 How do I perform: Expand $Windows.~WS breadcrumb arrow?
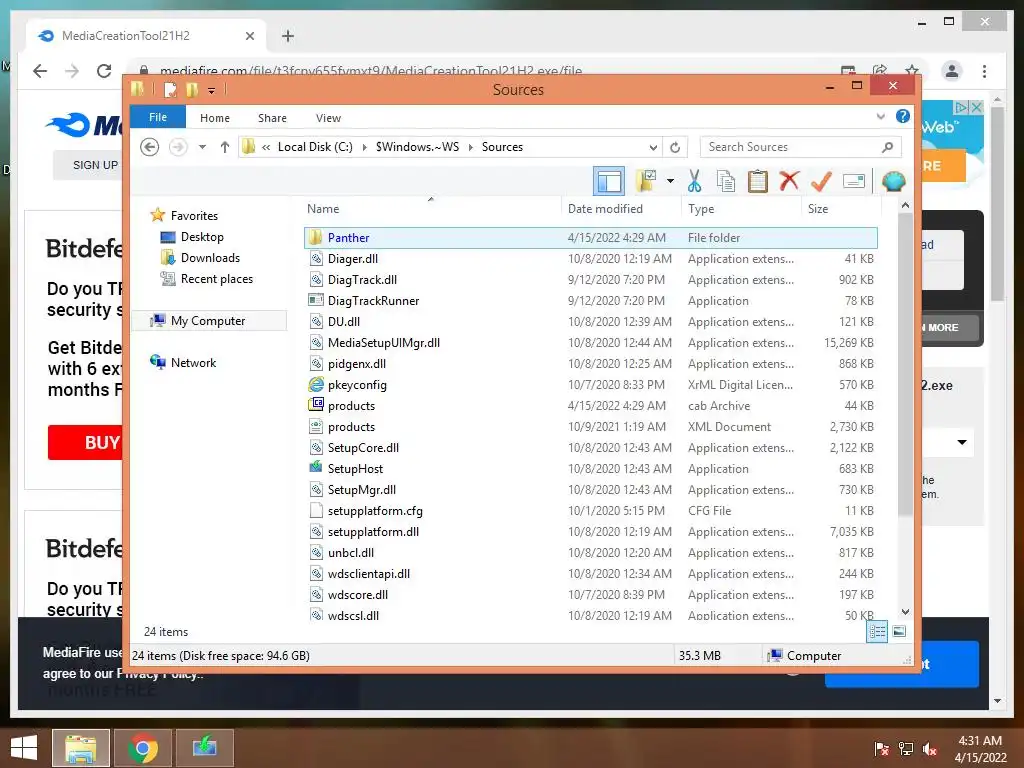470,147
